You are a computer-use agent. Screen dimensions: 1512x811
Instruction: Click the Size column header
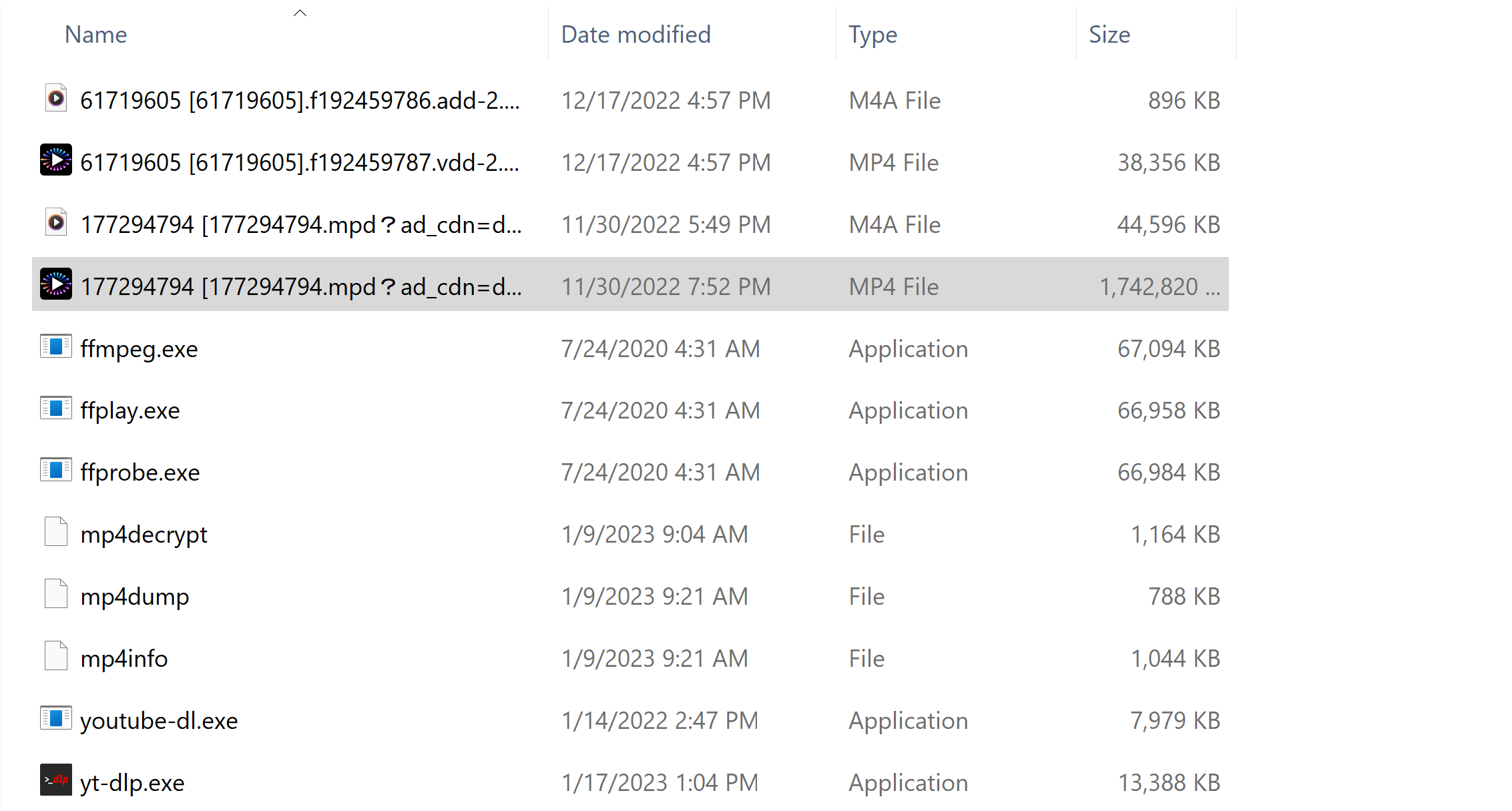click(x=1109, y=35)
